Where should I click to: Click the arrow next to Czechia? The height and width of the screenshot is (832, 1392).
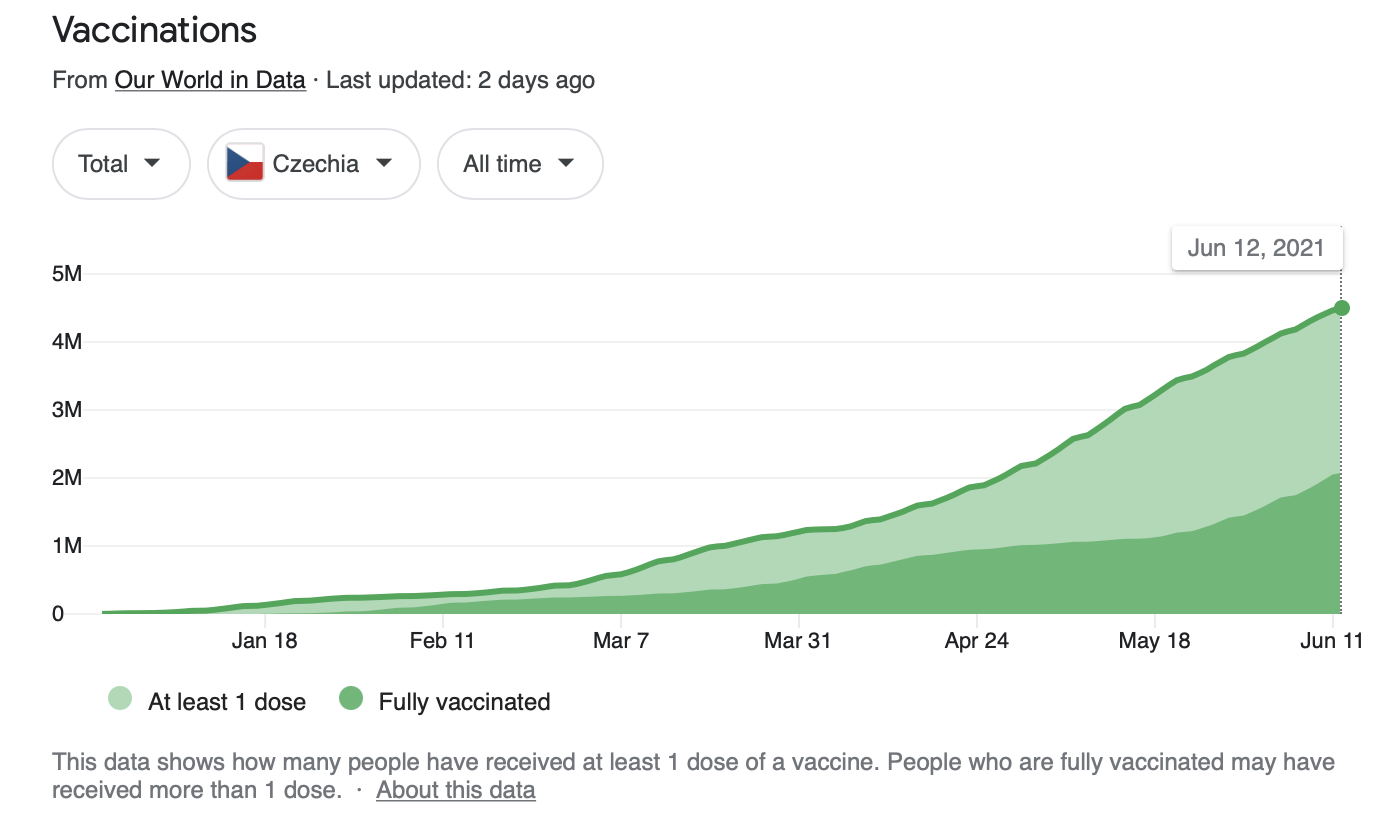coord(383,163)
